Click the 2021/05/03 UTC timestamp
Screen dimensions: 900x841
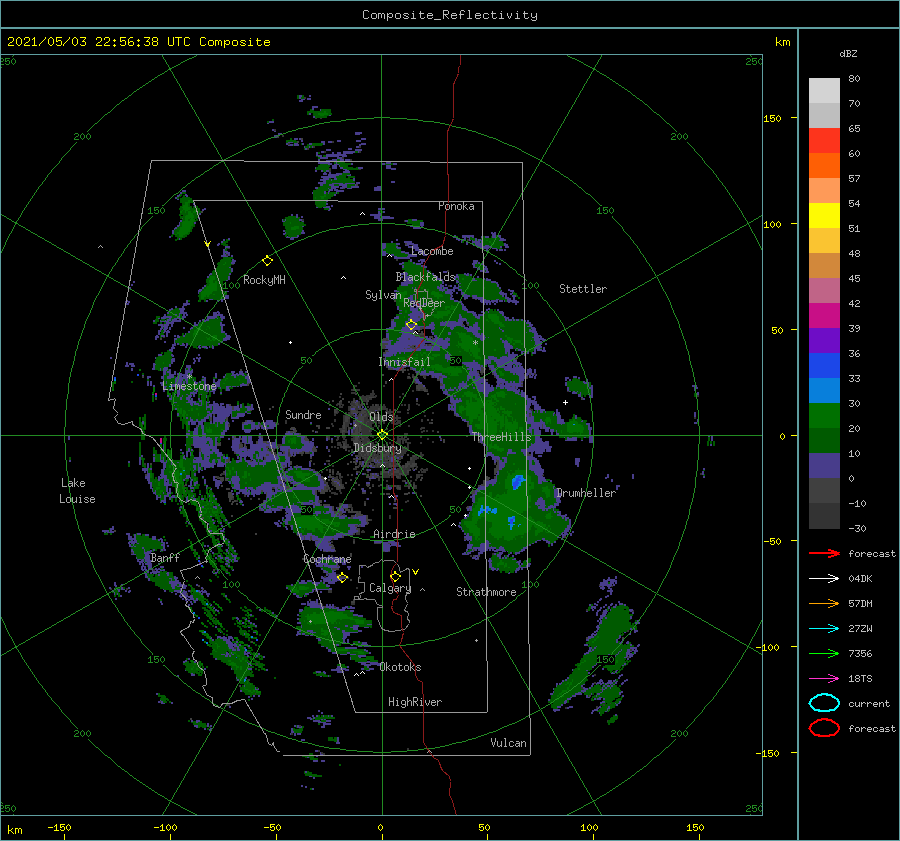click(x=138, y=42)
